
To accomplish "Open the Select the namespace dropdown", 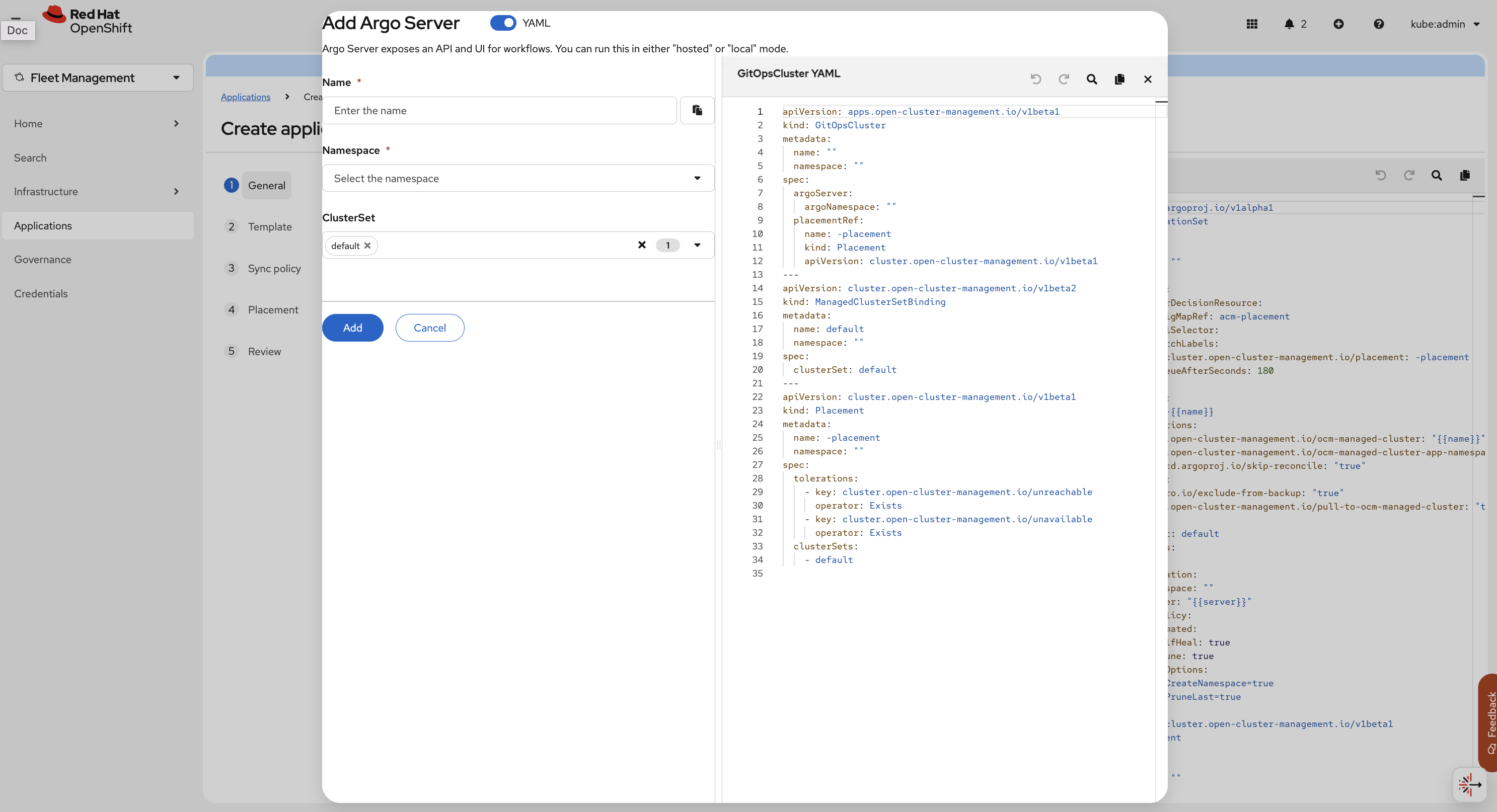I will point(517,178).
